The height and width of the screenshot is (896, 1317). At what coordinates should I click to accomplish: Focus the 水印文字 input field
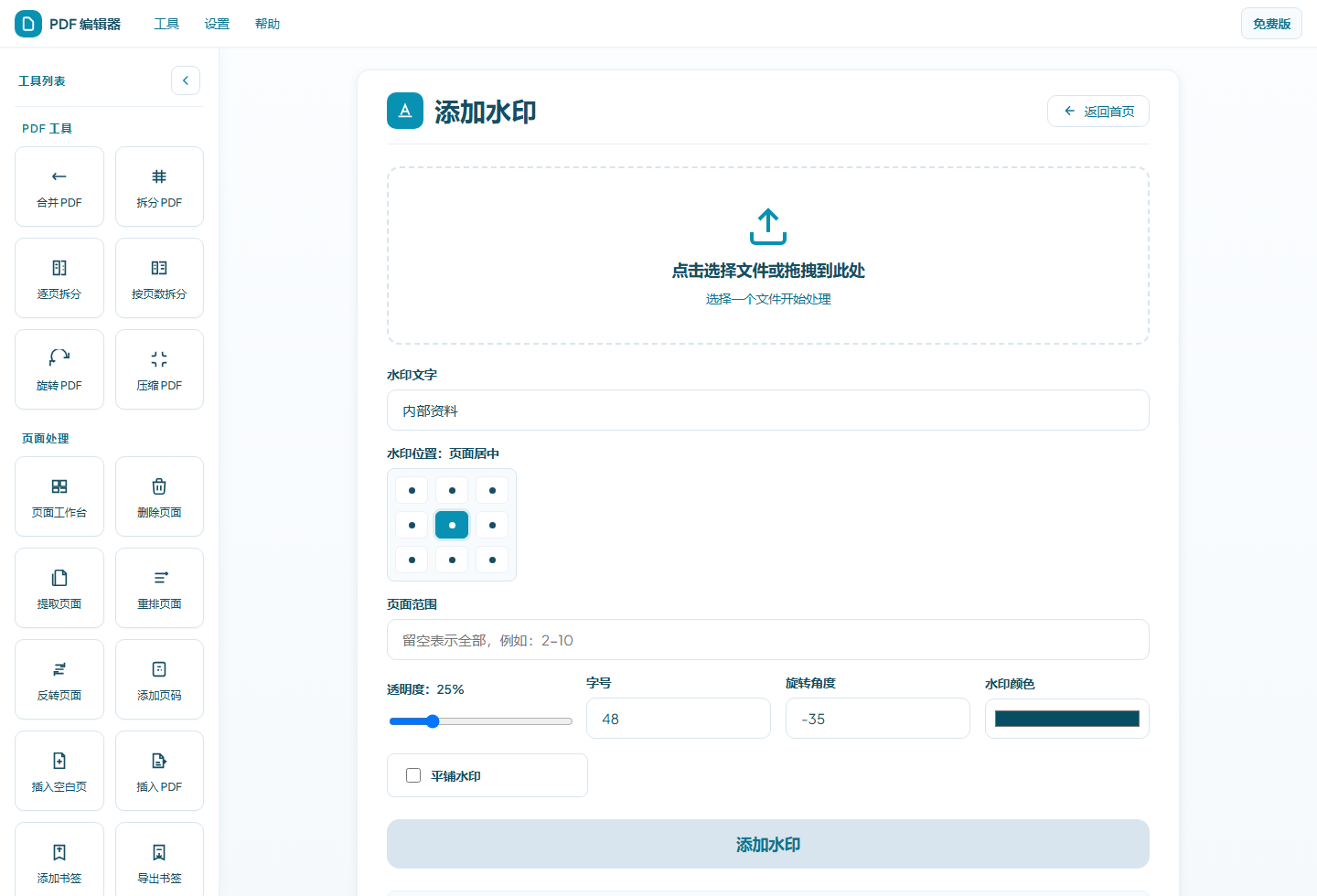pos(768,411)
